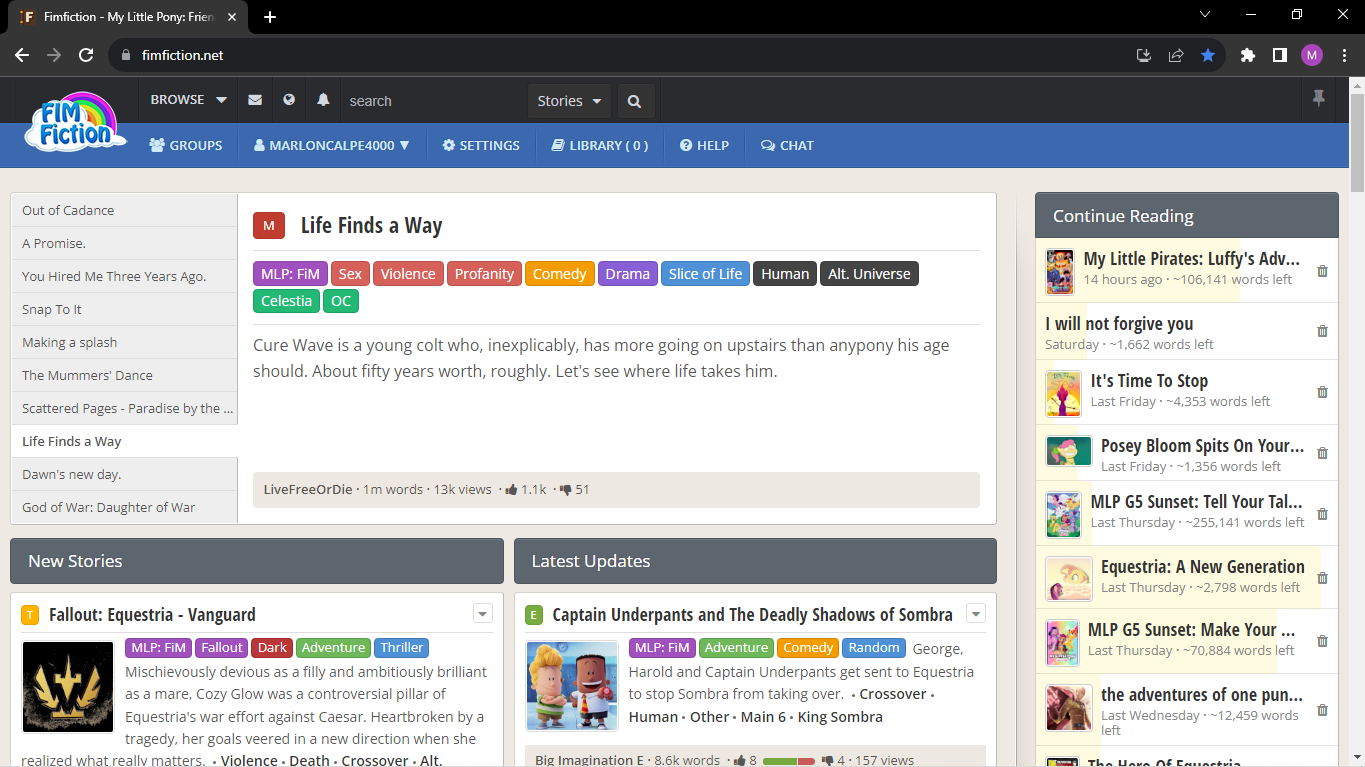Click the Comedy tag on Life Finds a Way

coord(559,274)
